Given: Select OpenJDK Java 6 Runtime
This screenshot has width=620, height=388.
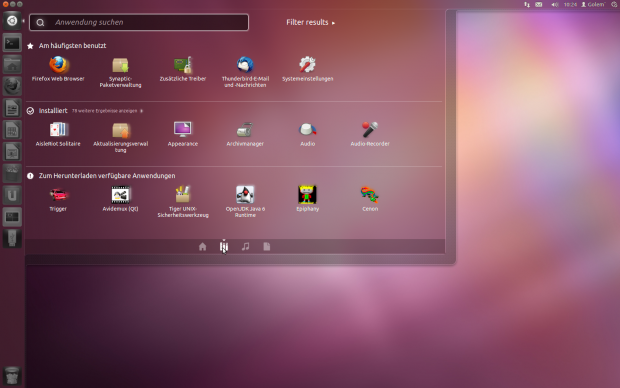Looking at the screenshot, I should click(245, 202).
